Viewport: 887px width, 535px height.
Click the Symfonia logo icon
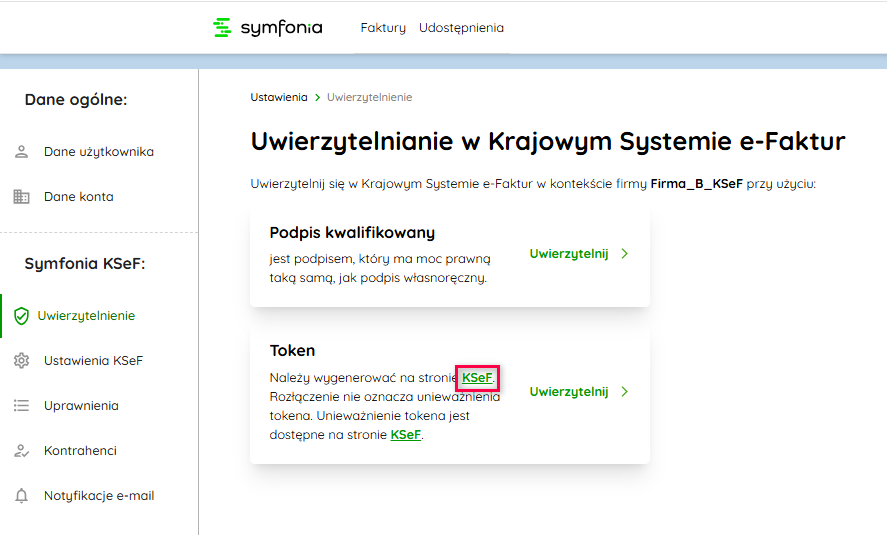[223, 28]
